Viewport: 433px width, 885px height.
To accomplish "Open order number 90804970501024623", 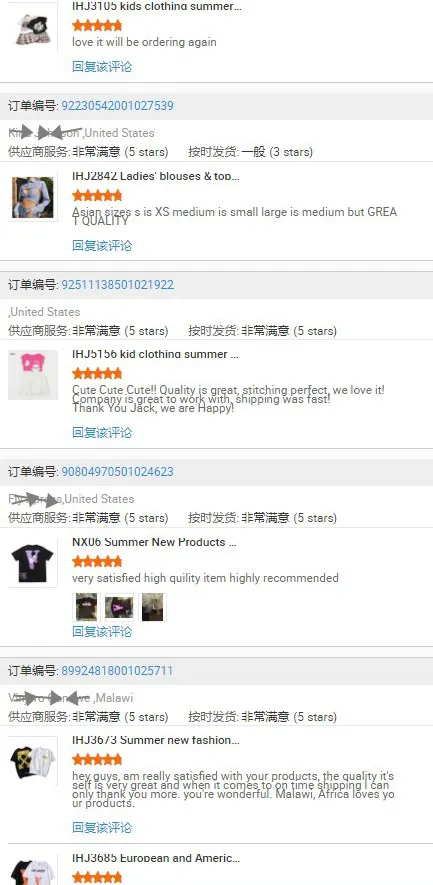I will [x=117, y=471].
